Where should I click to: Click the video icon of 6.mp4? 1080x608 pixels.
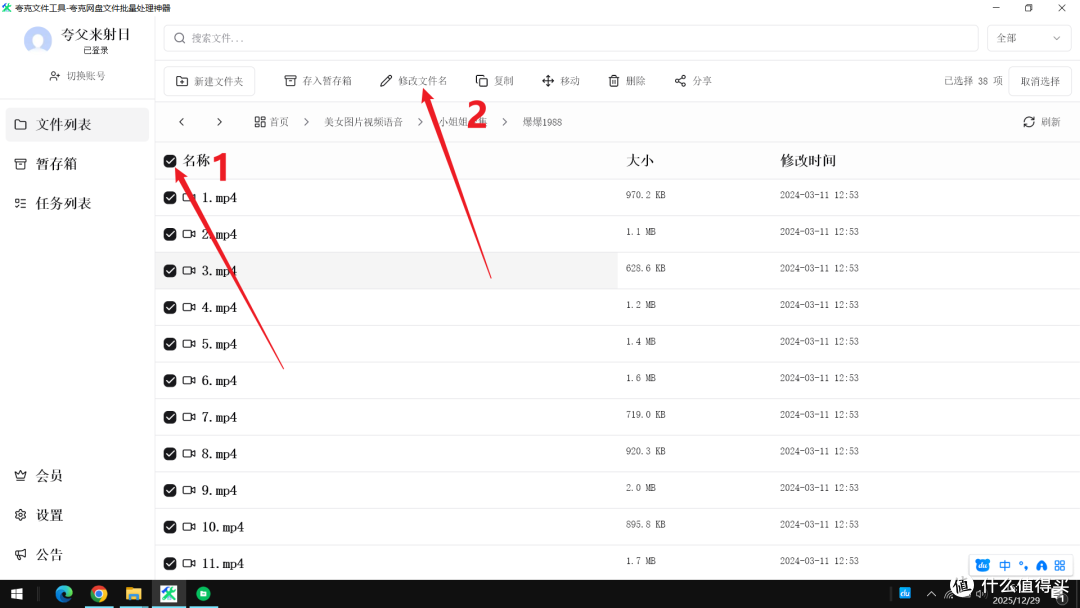coord(189,380)
